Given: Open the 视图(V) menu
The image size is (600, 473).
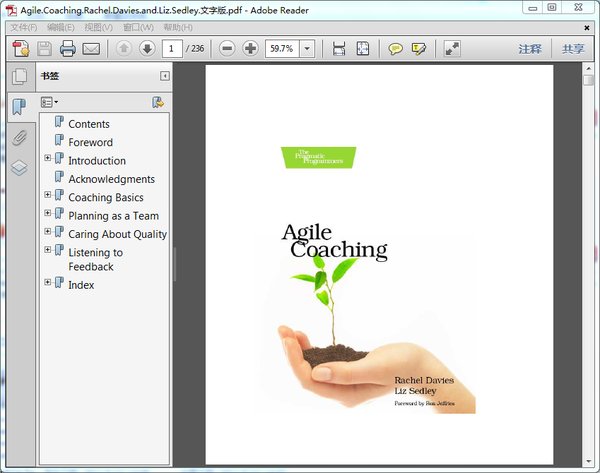Looking at the screenshot, I should [98, 28].
